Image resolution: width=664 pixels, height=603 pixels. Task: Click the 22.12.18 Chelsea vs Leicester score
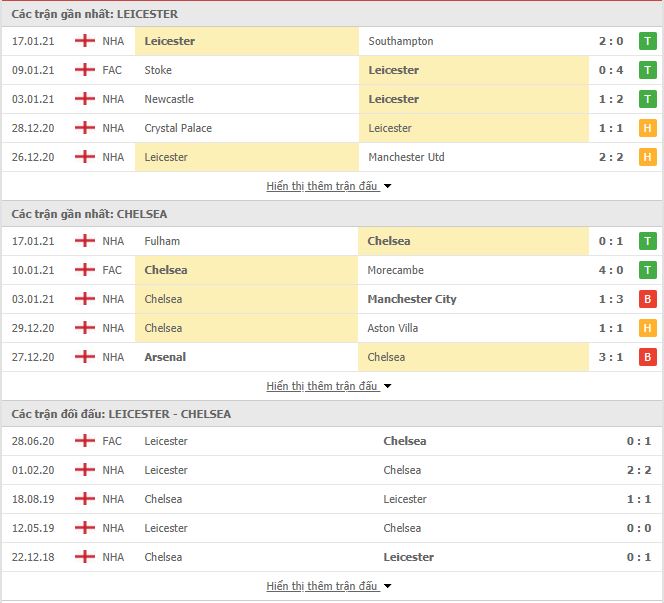pos(639,557)
